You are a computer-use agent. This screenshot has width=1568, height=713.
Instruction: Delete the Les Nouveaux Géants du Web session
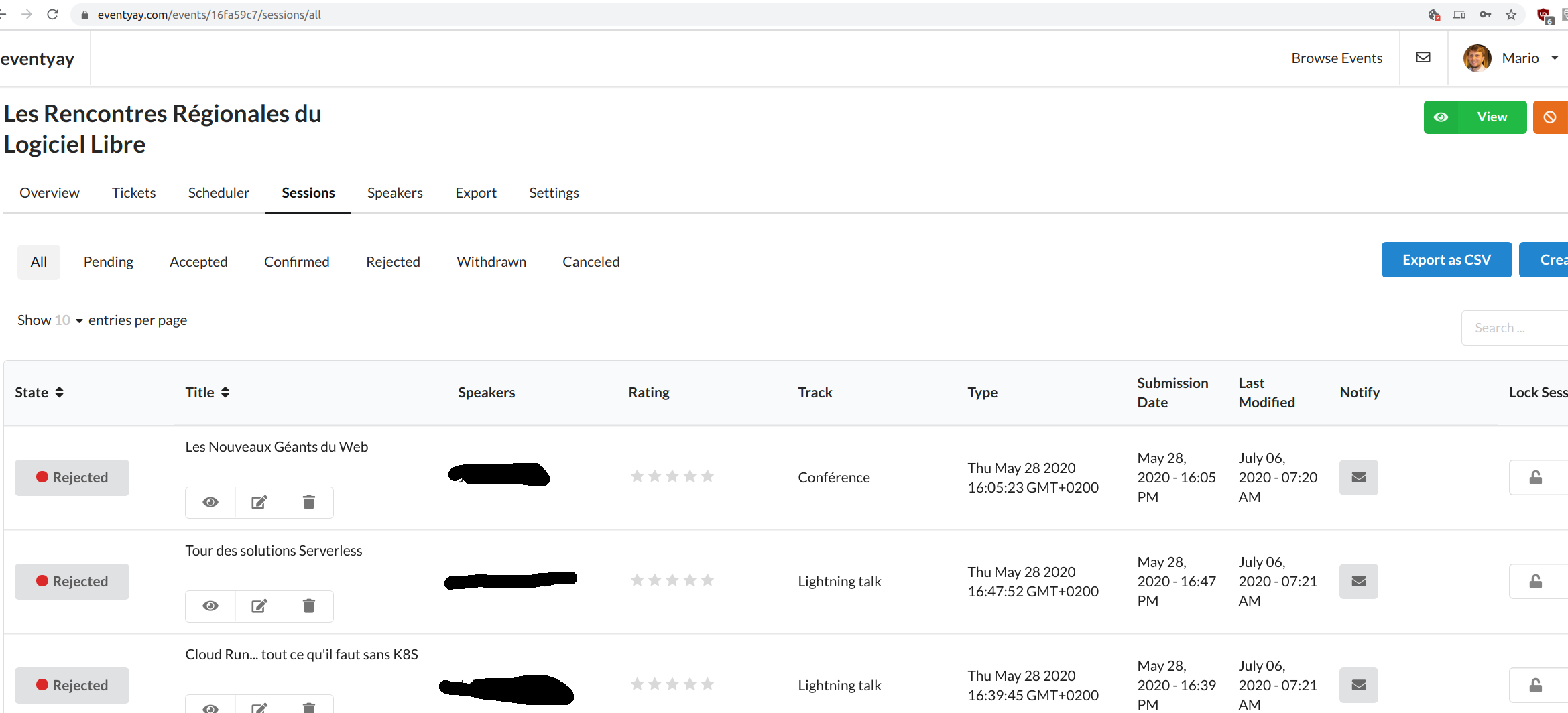pos(308,503)
